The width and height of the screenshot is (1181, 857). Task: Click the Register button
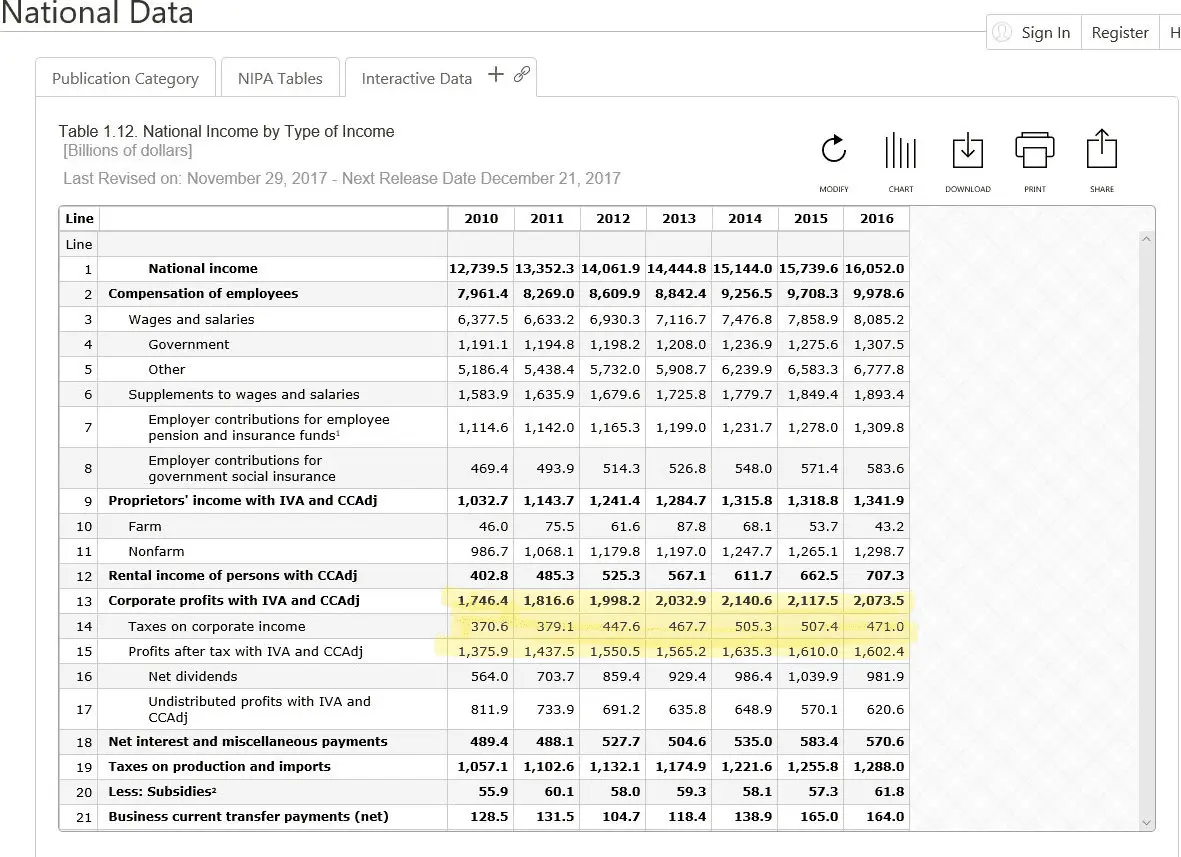tap(1120, 33)
